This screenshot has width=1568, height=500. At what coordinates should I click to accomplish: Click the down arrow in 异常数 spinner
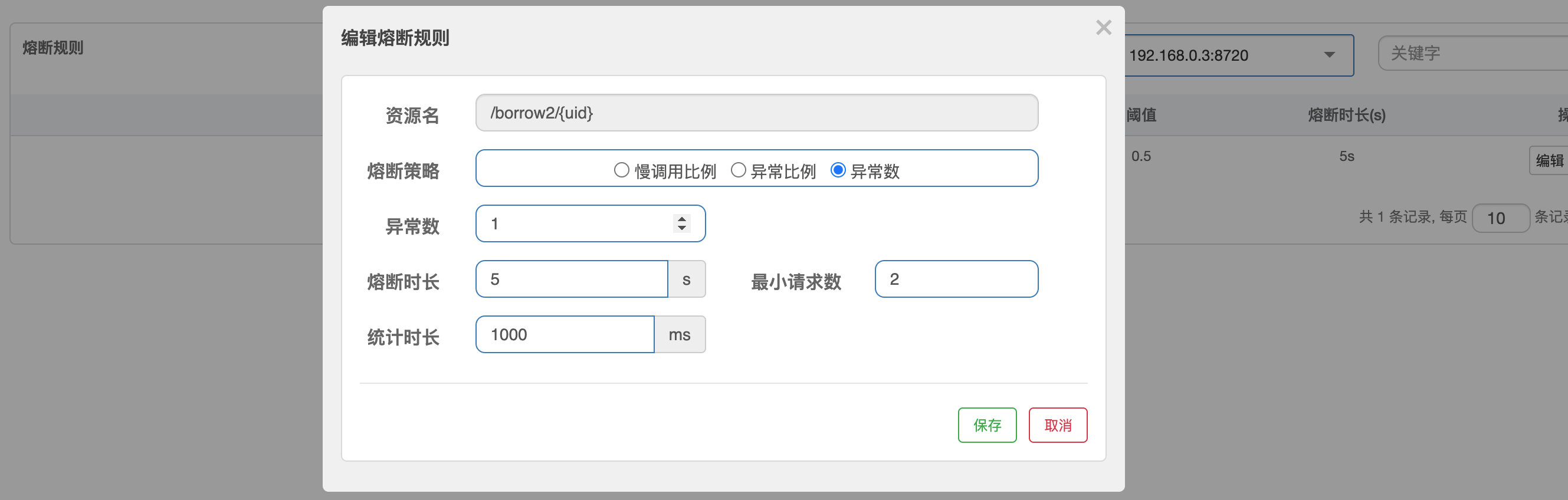click(x=682, y=228)
